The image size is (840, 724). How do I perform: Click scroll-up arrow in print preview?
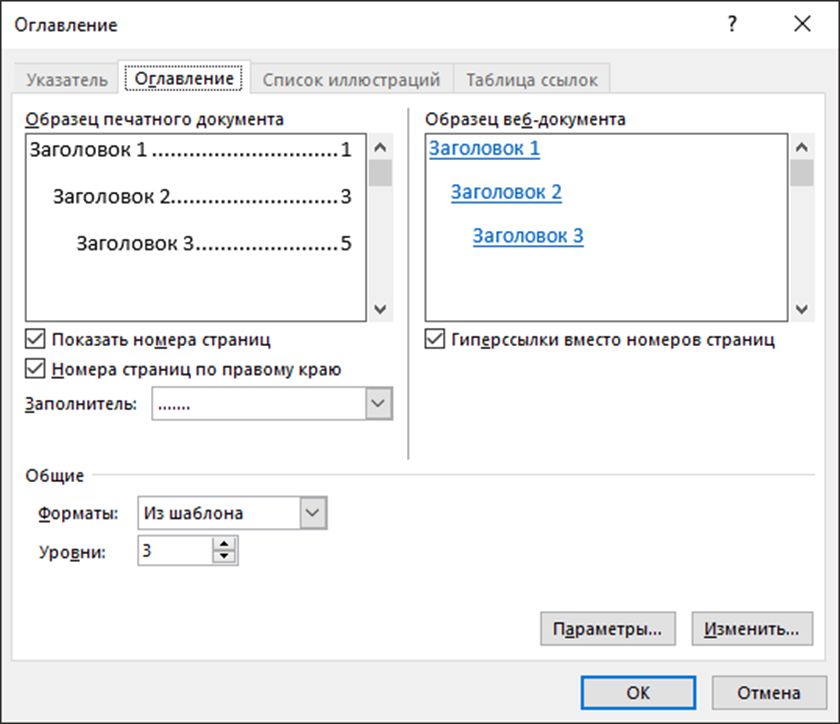380,147
